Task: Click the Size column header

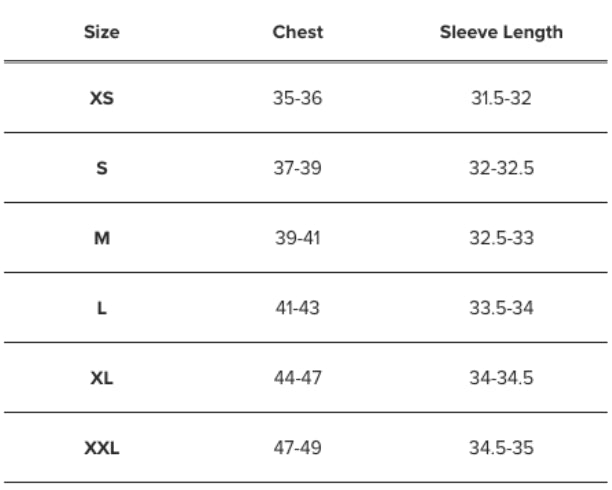Action: click(x=102, y=32)
